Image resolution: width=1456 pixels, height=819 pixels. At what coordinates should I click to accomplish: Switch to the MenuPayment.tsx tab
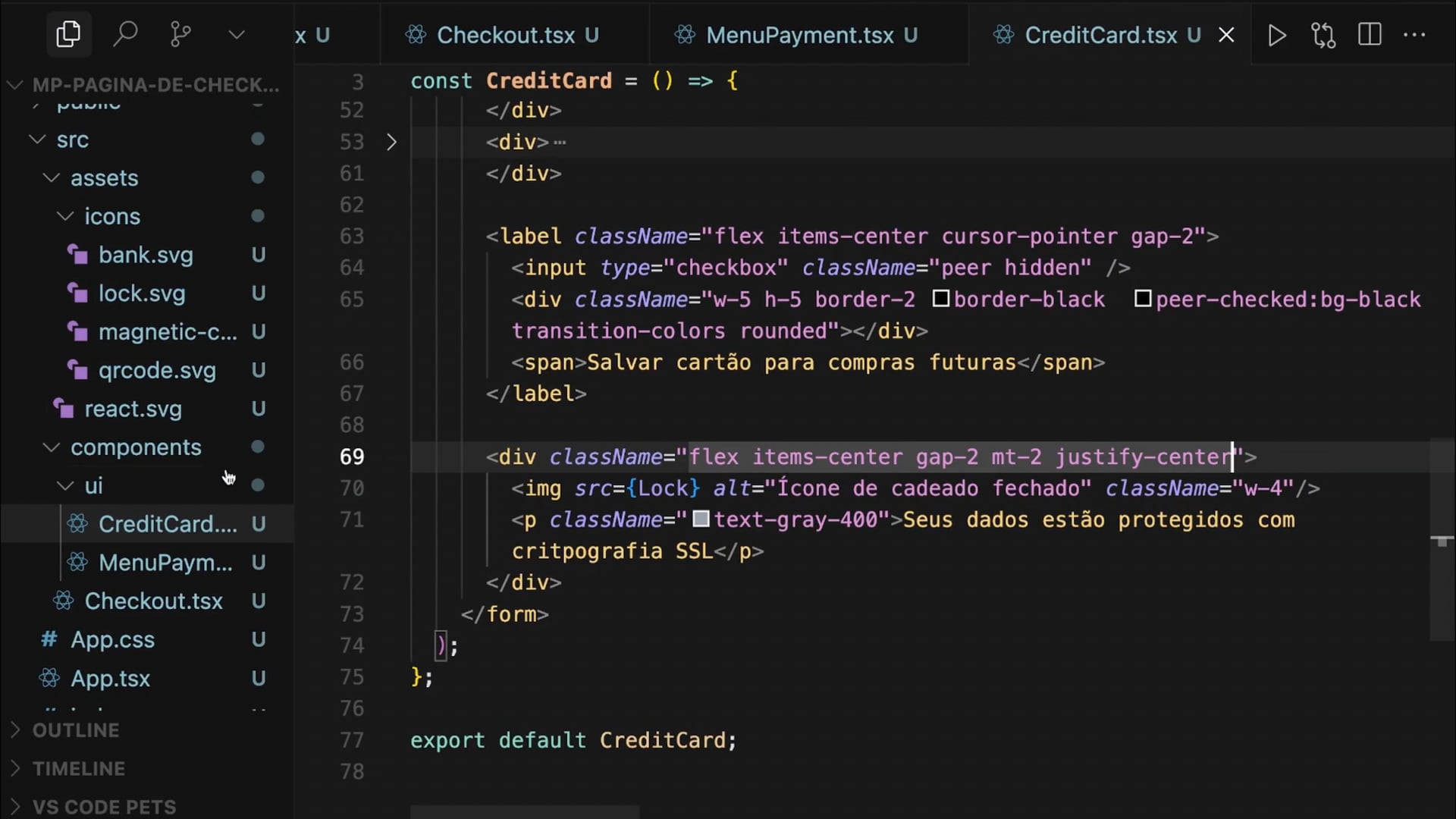[x=799, y=35]
